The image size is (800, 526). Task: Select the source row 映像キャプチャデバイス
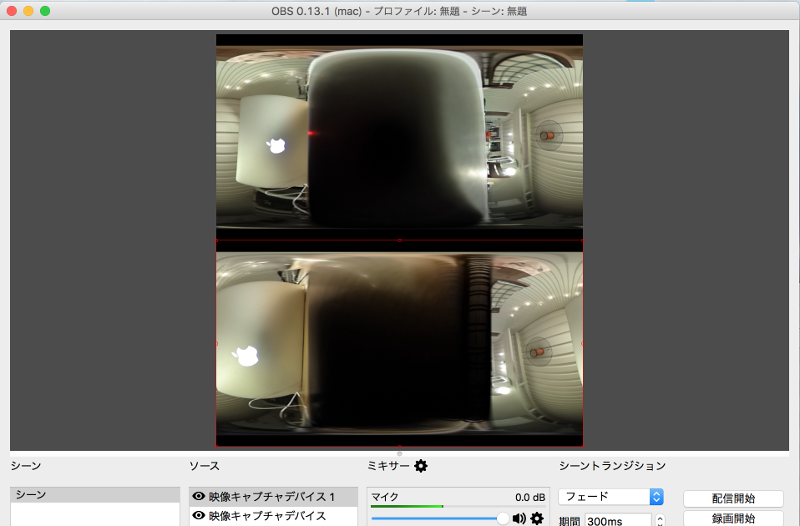273,516
